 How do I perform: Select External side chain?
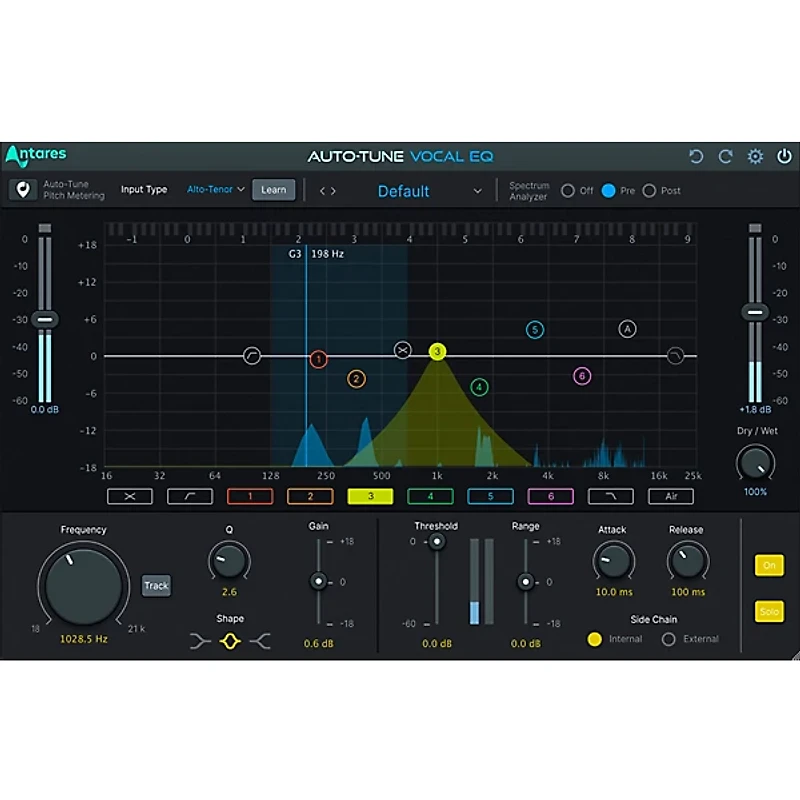coord(668,639)
